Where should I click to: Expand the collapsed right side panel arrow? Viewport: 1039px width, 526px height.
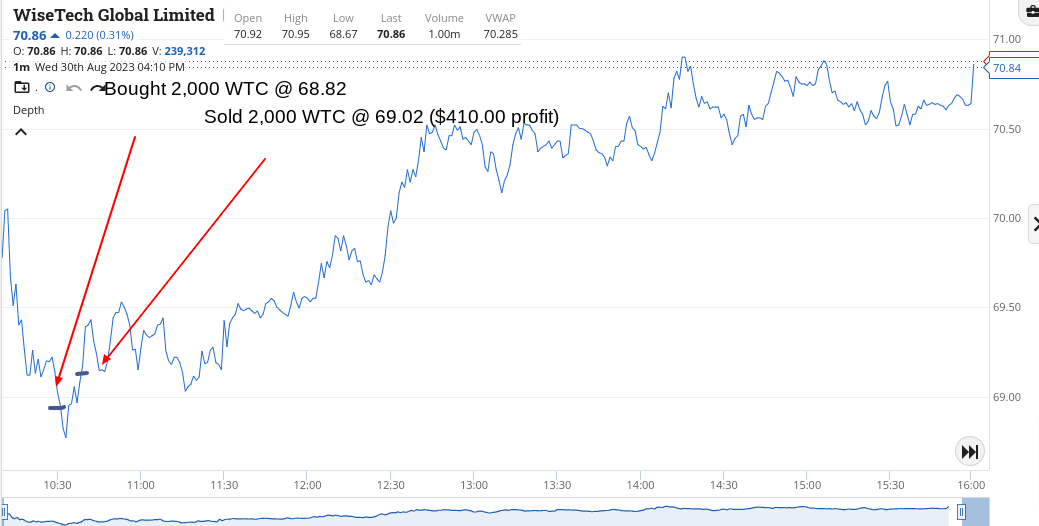(1035, 224)
